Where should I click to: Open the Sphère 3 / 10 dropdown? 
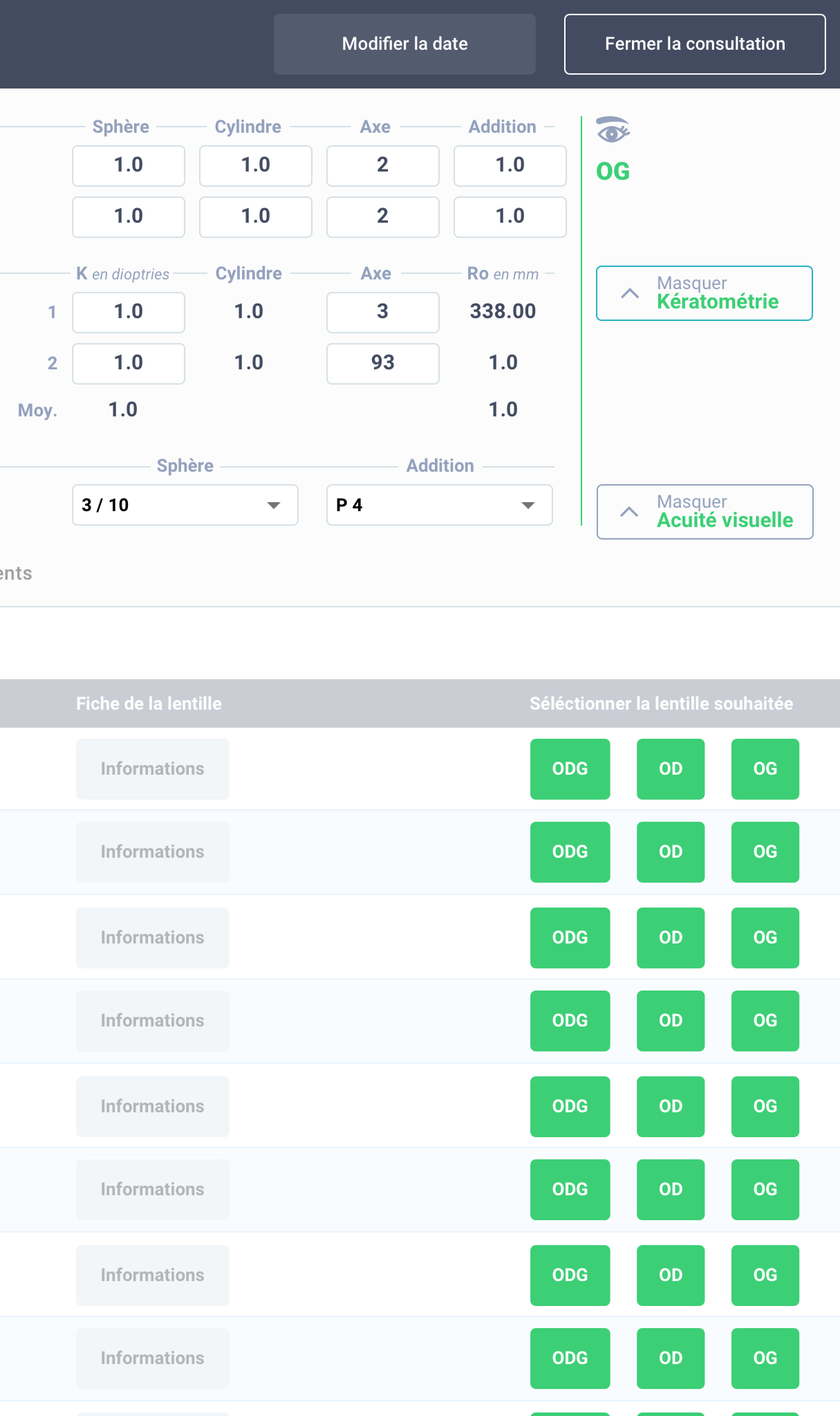pos(185,505)
